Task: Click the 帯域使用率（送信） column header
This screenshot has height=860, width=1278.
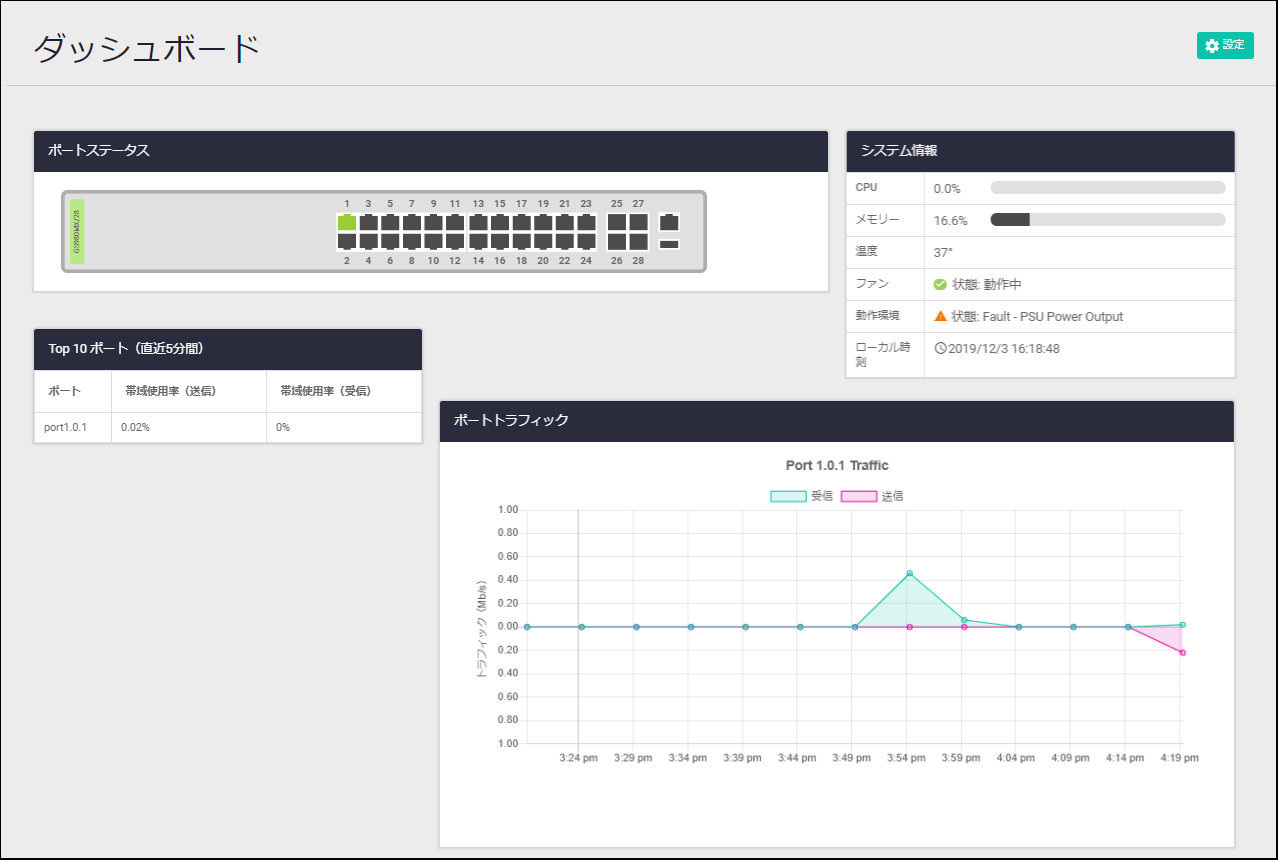Action: click(170, 391)
